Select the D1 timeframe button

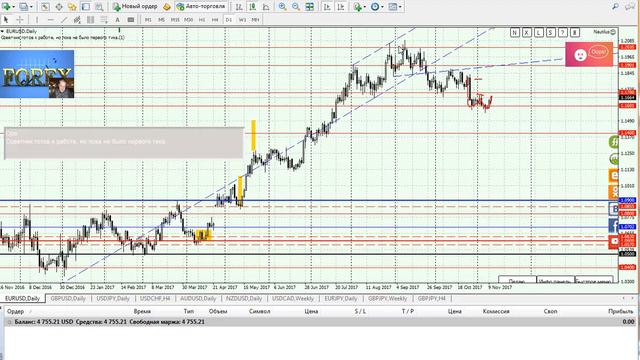pyautogui.click(x=229, y=20)
